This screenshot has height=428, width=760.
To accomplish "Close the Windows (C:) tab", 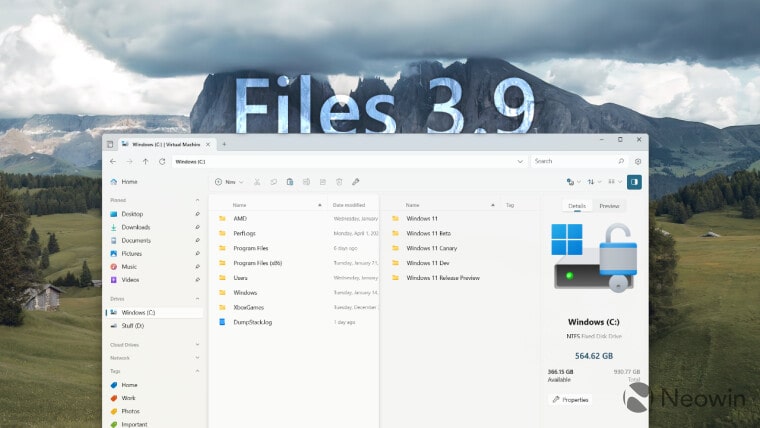I will [208, 144].
